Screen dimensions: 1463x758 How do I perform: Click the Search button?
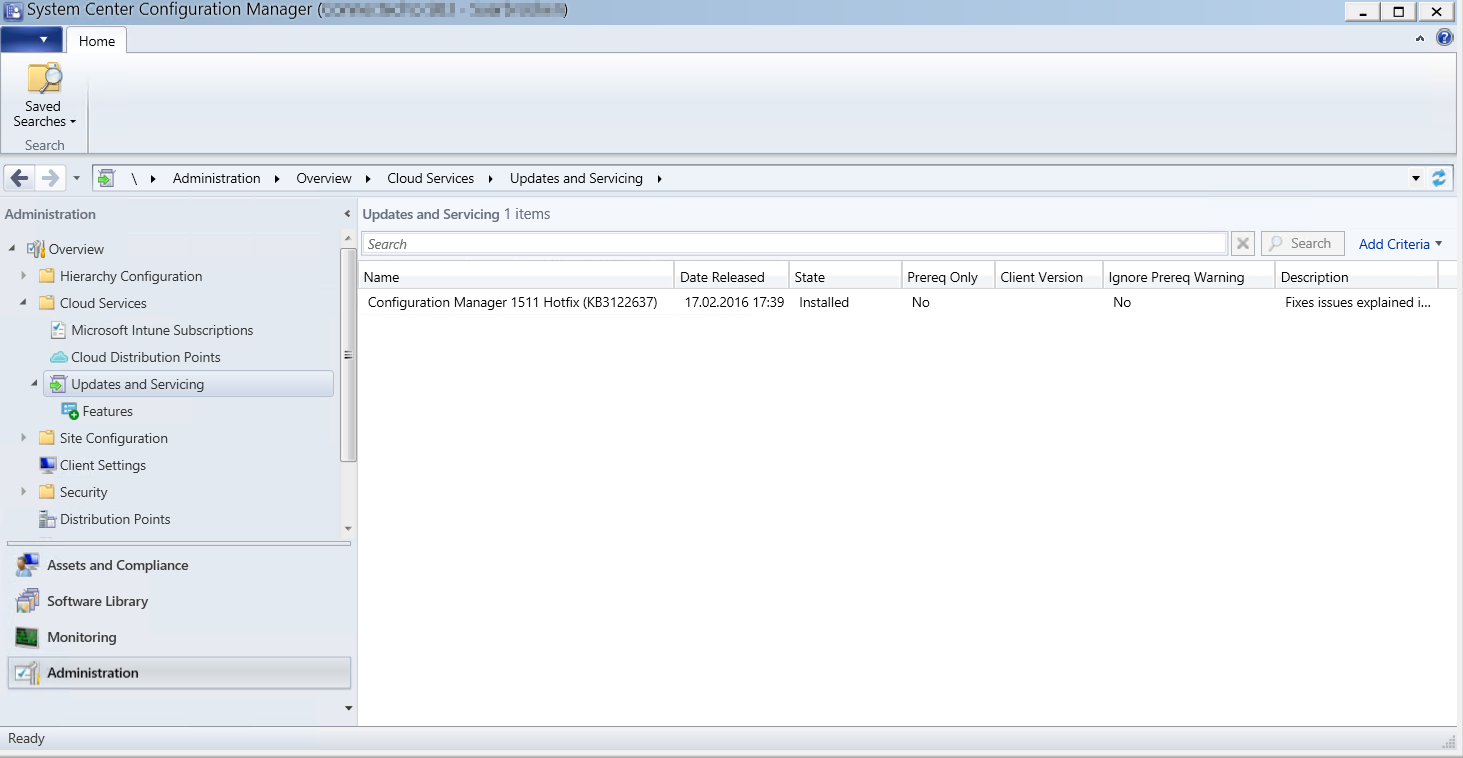1301,243
